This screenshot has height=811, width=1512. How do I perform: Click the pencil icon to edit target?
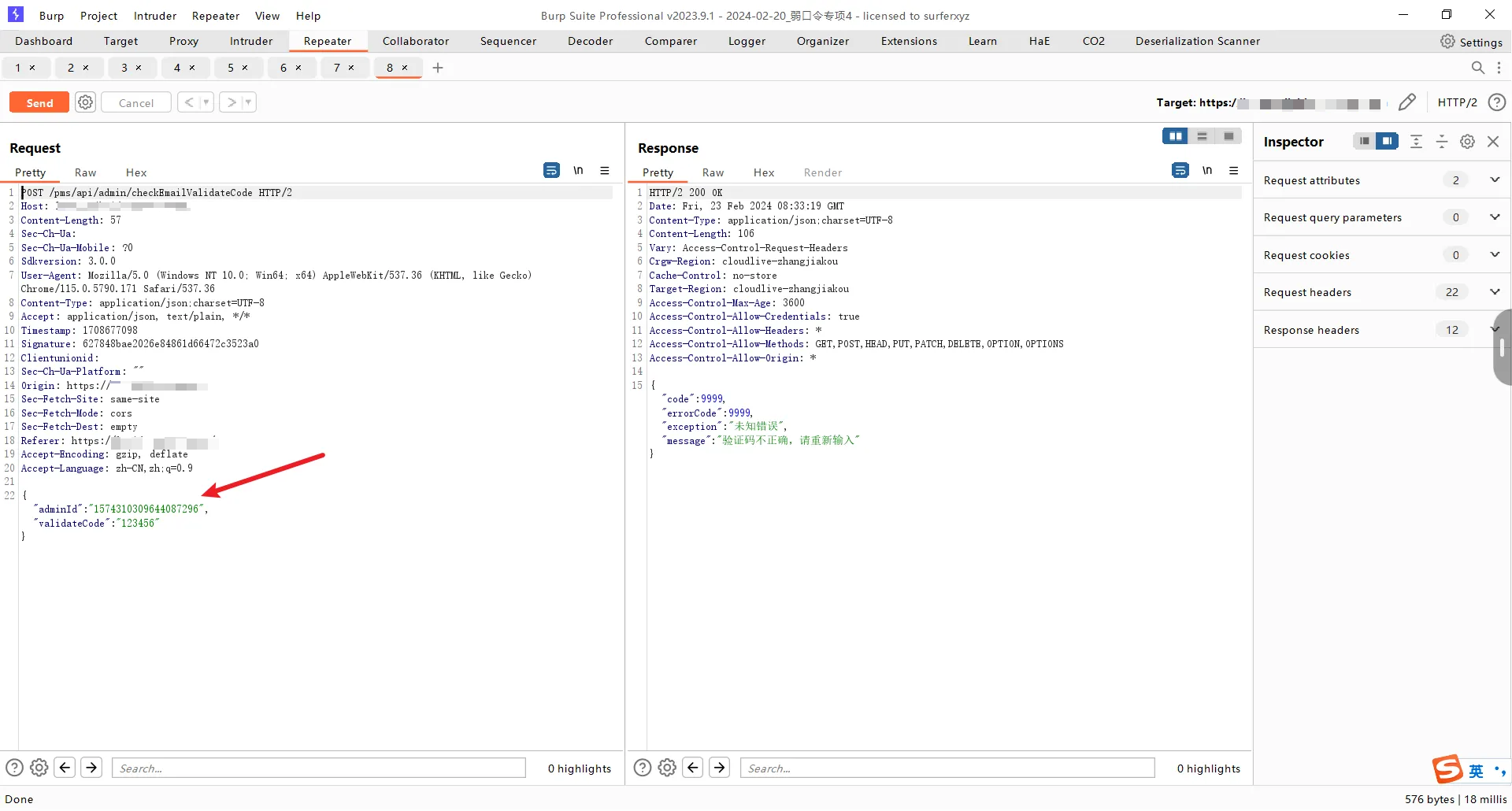pyautogui.click(x=1406, y=102)
